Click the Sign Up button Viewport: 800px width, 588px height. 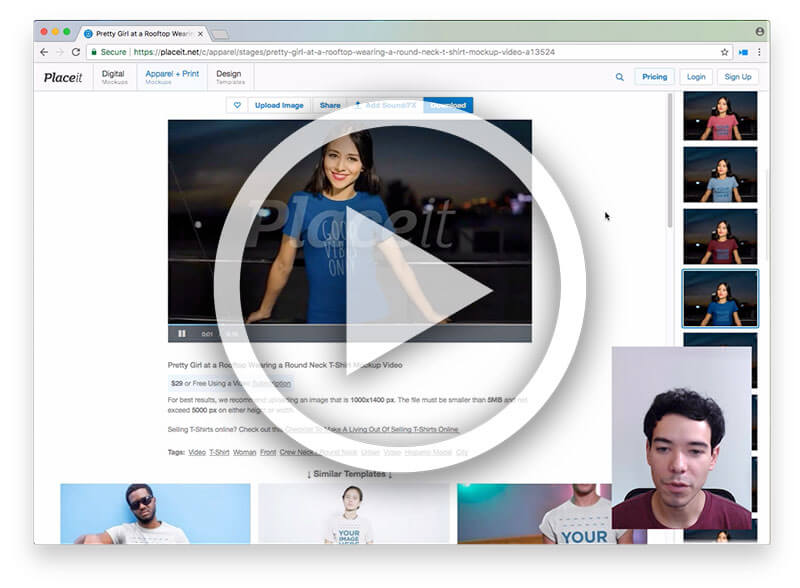point(738,77)
